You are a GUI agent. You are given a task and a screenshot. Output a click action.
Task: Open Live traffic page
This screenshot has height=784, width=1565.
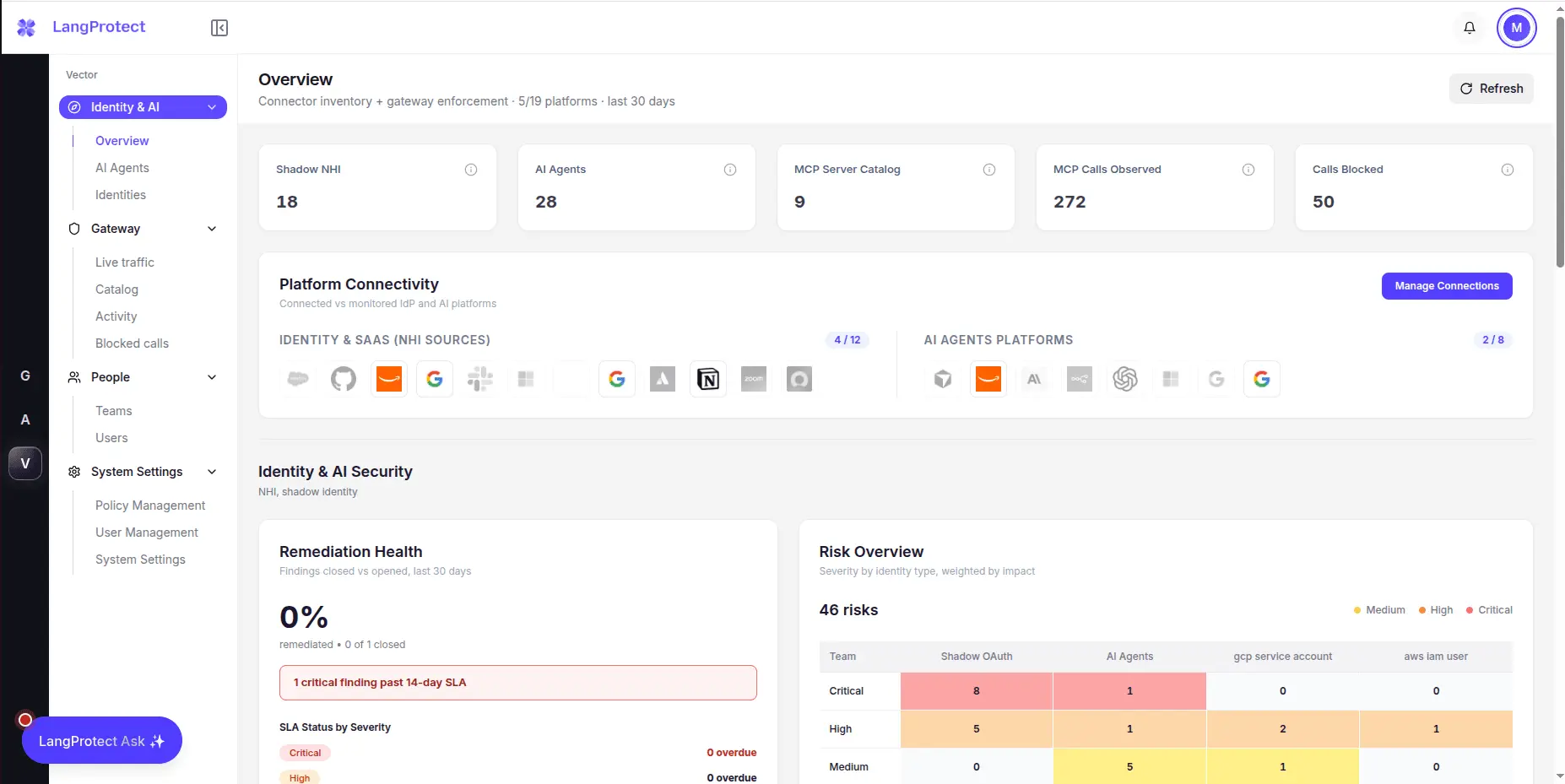click(x=125, y=262)
